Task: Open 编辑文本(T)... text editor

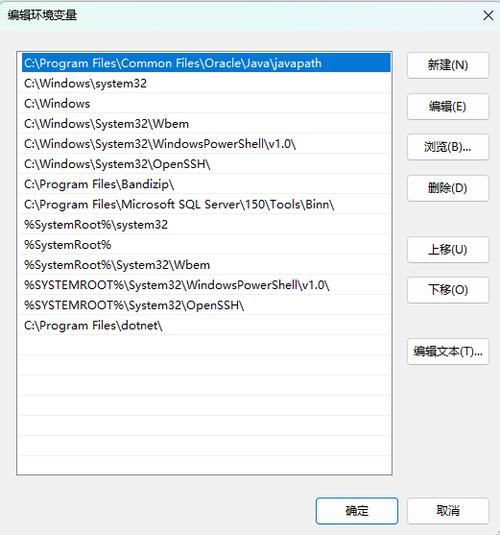Action: (448, 351)
